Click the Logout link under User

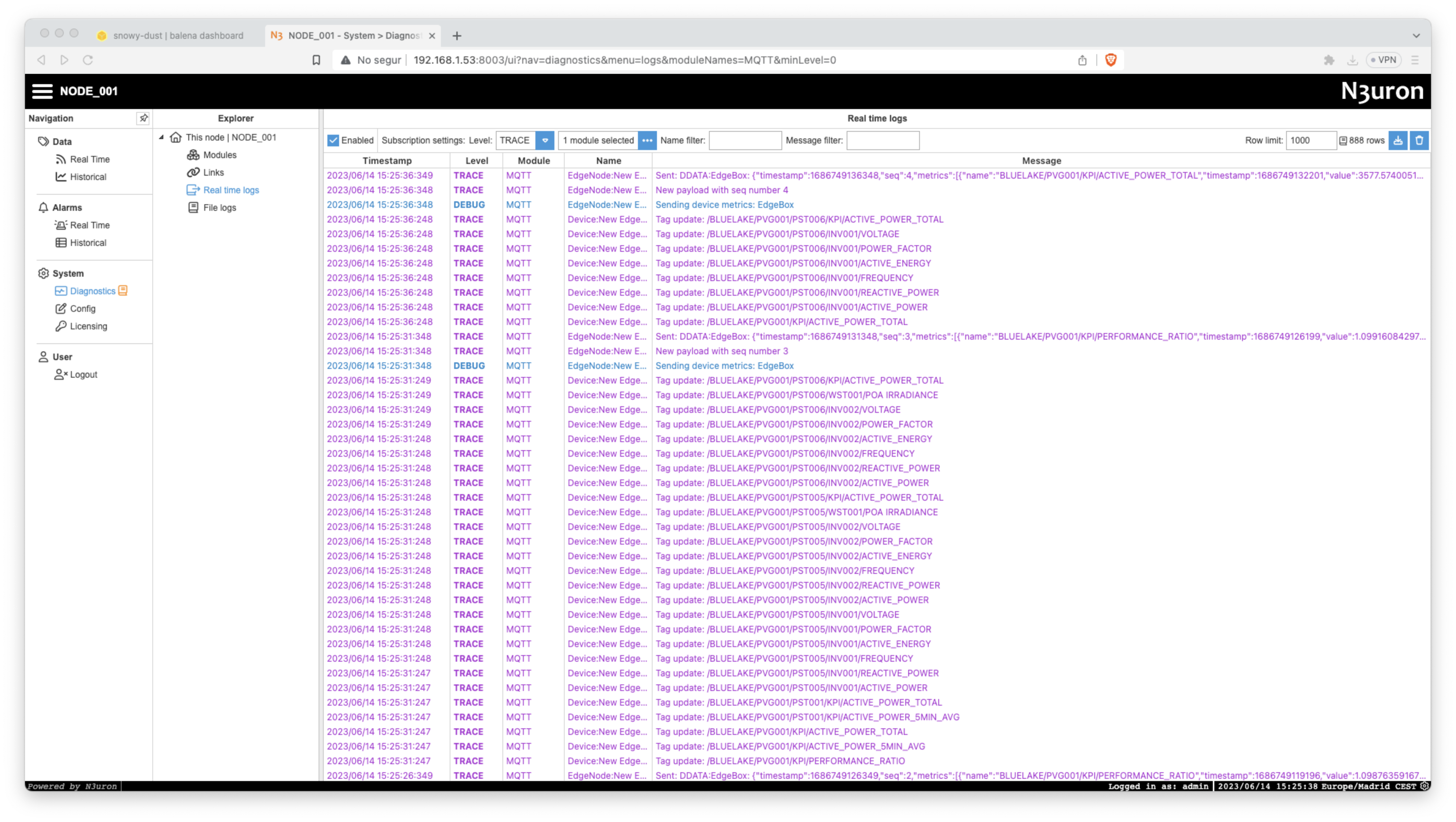(83, 374)
